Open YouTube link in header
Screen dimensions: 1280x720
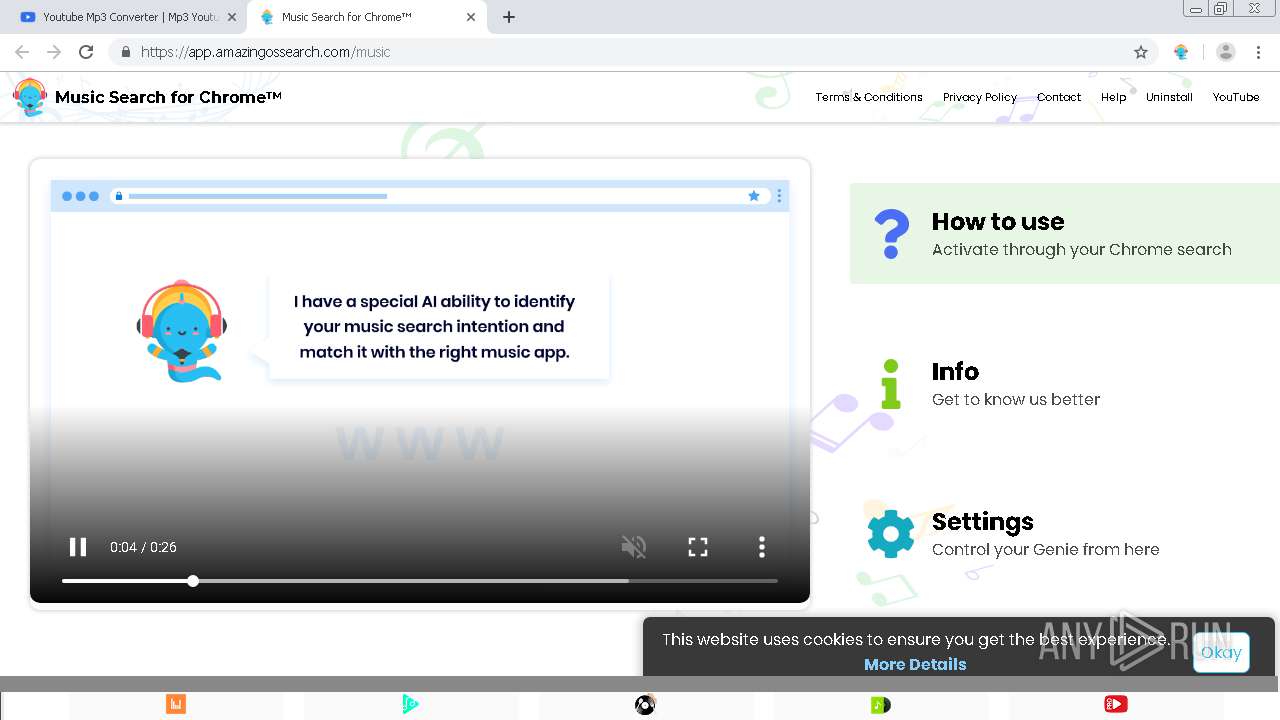[1236, 97]
